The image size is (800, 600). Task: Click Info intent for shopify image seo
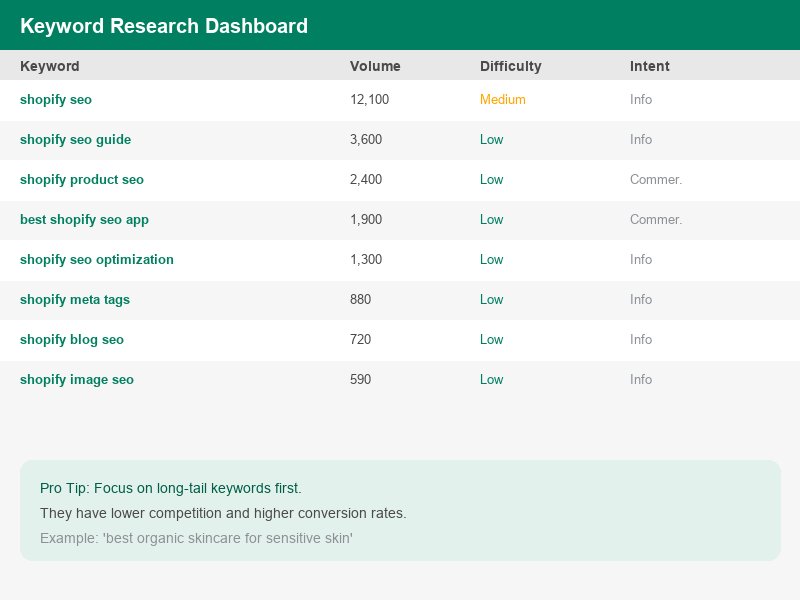tap(641, 380)
